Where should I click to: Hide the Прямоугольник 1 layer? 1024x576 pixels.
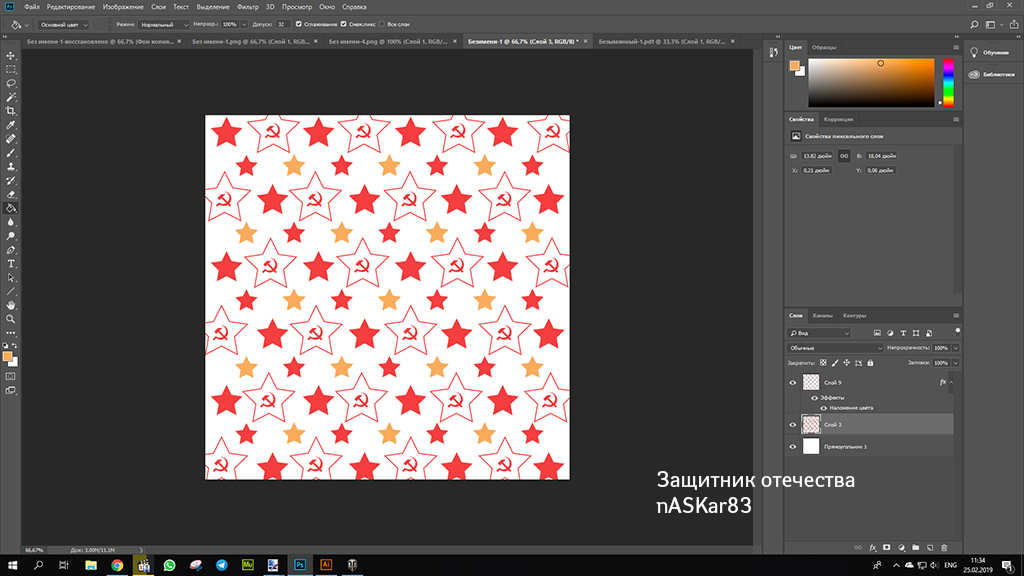[793, 446]
